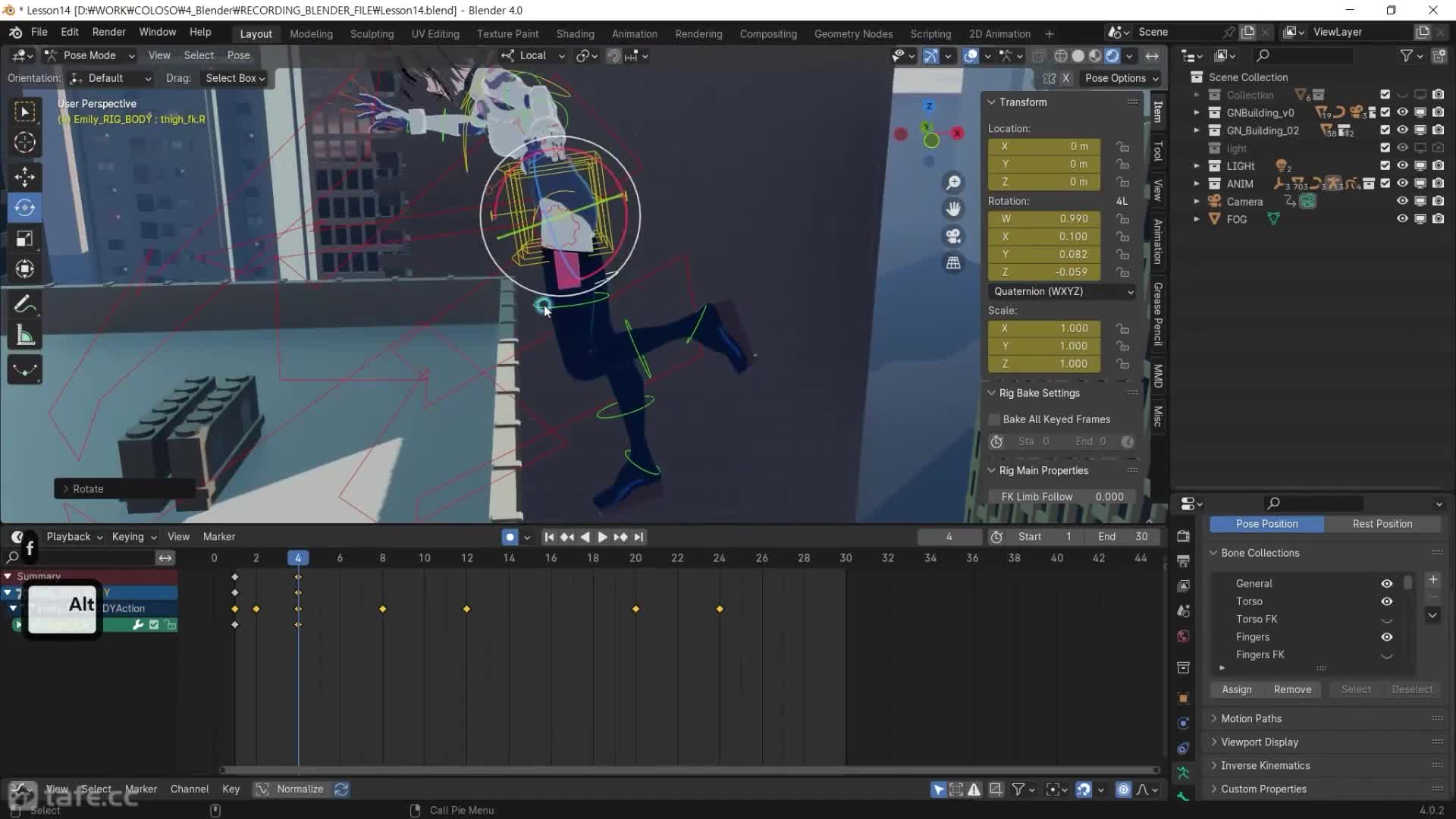Enable Bake All Keyed Frames checkbox
Image resolution: width=1456 pixels, height=819 pixels.
point(994,419)
